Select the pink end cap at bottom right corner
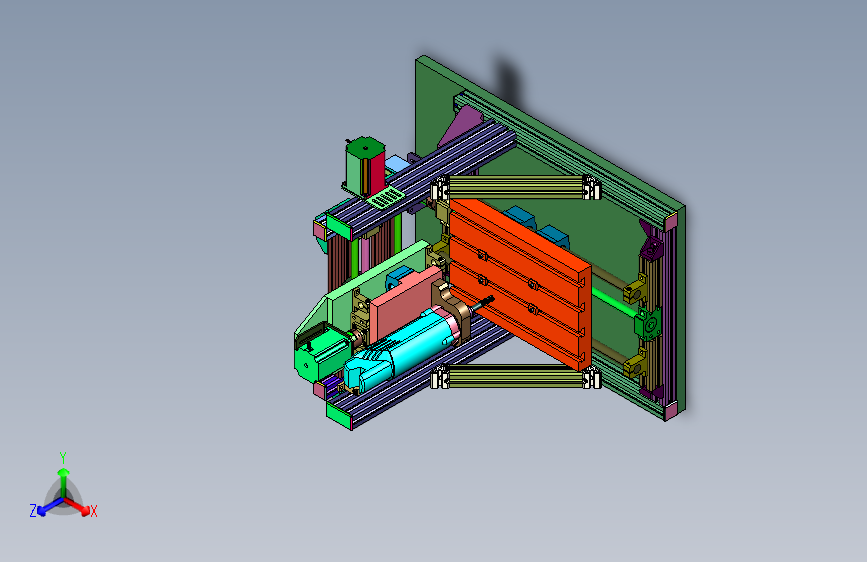The height and width of the screenshot is (562, 867). [x=671, y=412]
